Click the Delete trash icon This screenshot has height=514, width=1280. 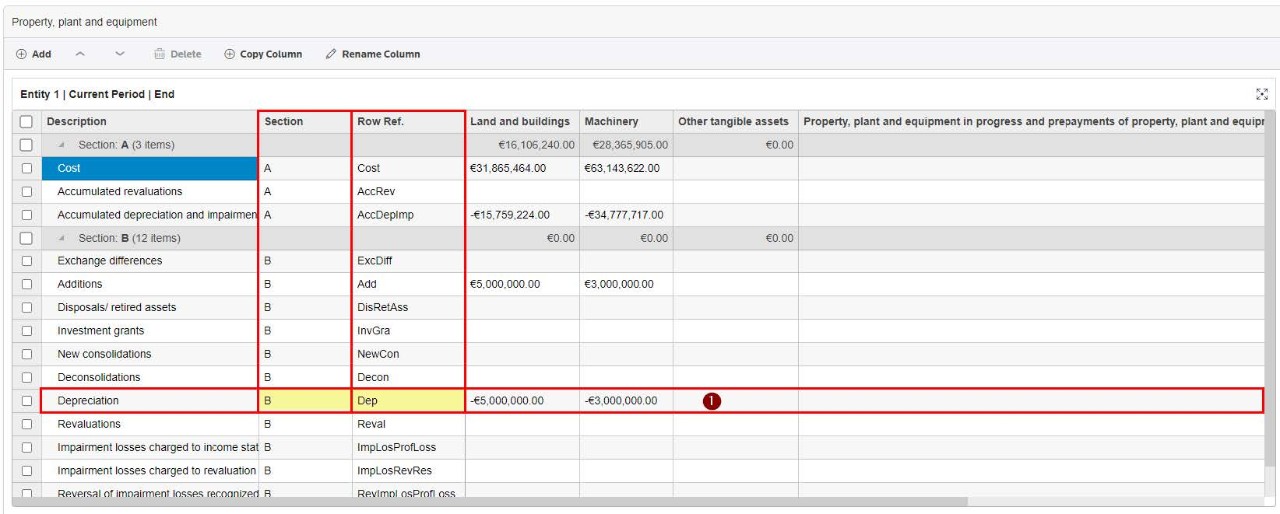tap(160, 54)
